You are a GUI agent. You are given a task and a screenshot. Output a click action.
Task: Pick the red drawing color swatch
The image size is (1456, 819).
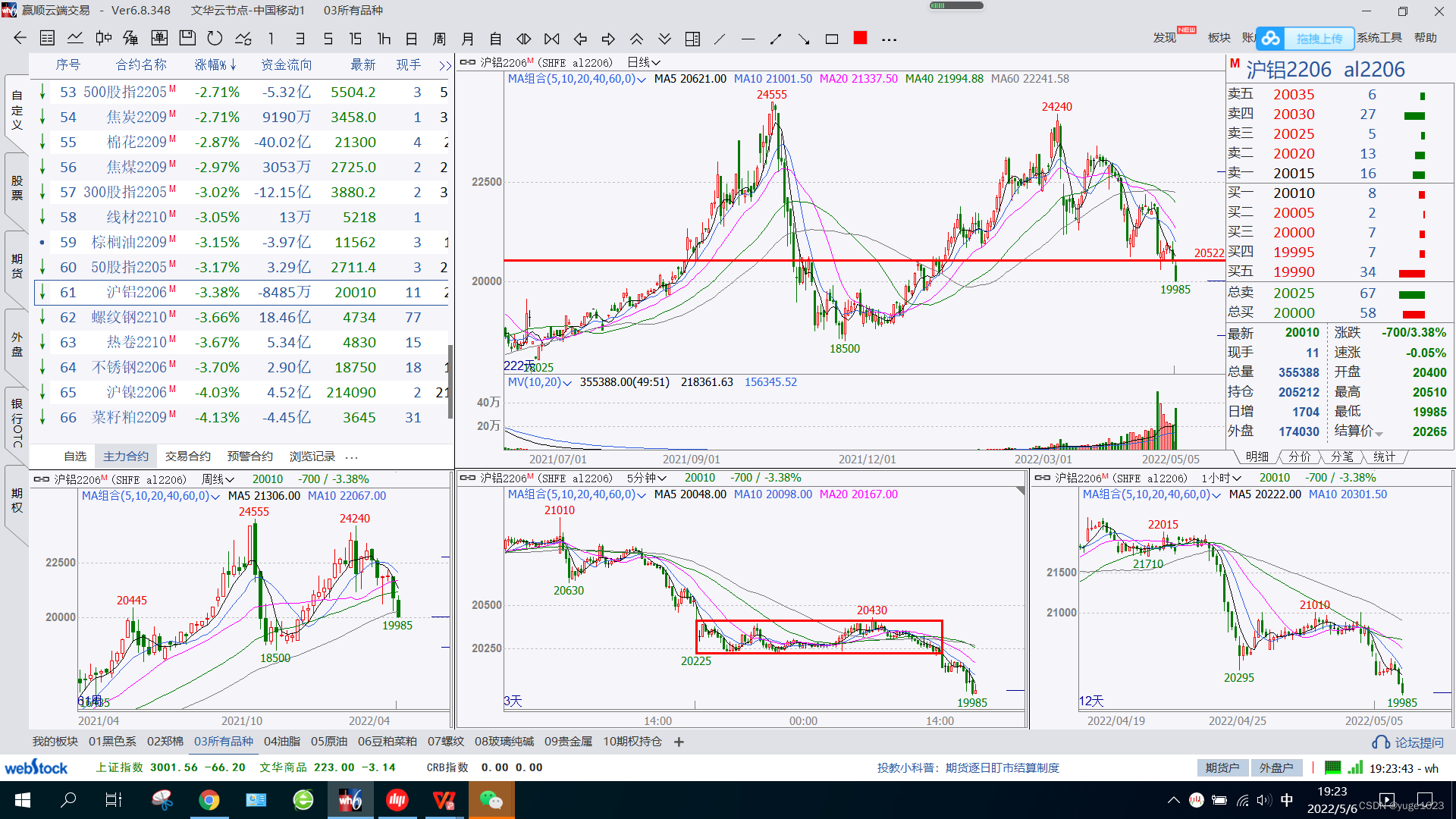[860, 37]
